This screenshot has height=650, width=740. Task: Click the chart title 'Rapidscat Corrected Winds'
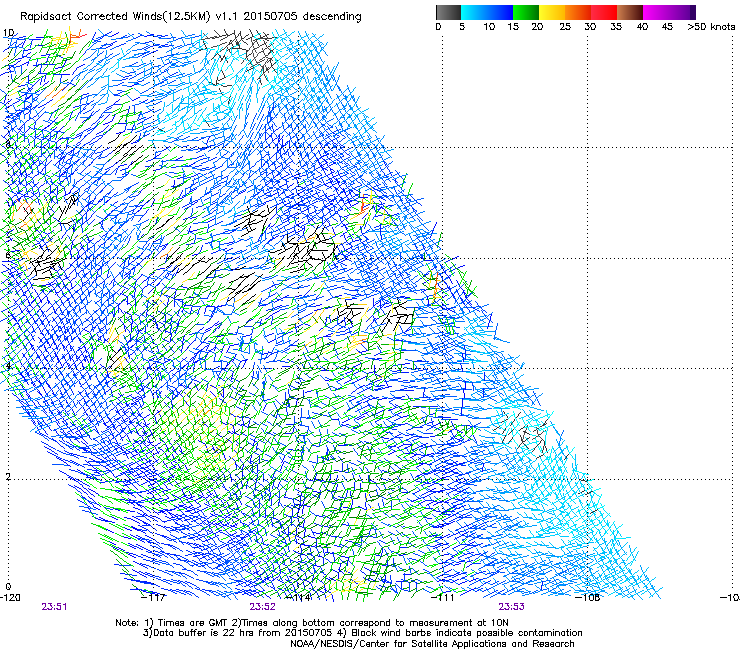pos(91,16)
